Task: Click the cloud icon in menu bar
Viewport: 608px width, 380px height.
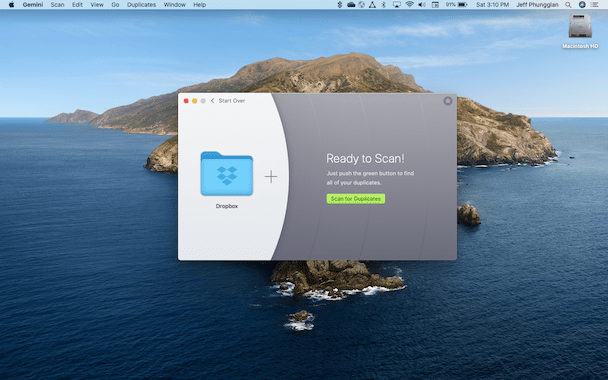Action: tap(351, 5)
